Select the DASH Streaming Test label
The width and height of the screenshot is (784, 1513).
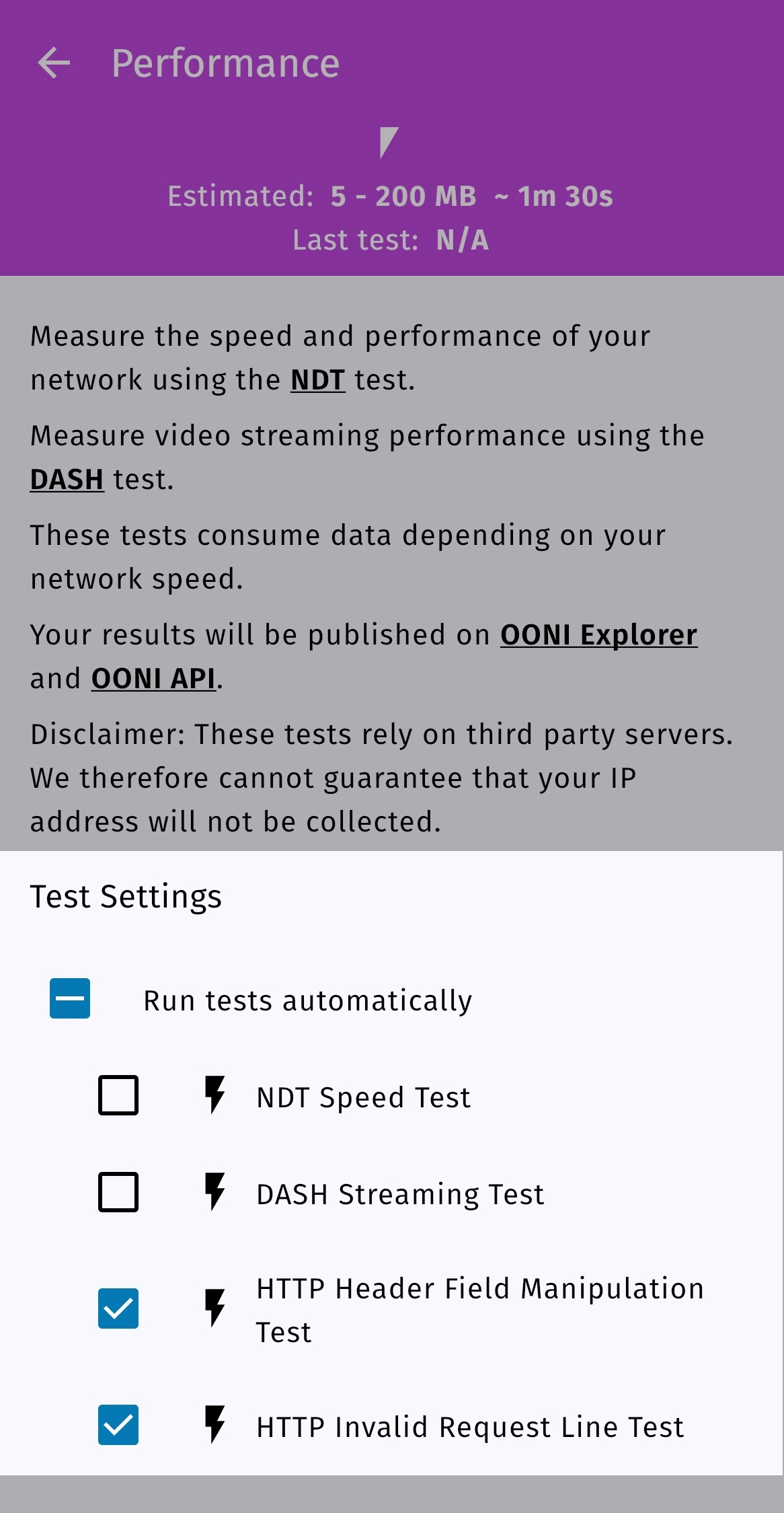[x=400, y=1194]
